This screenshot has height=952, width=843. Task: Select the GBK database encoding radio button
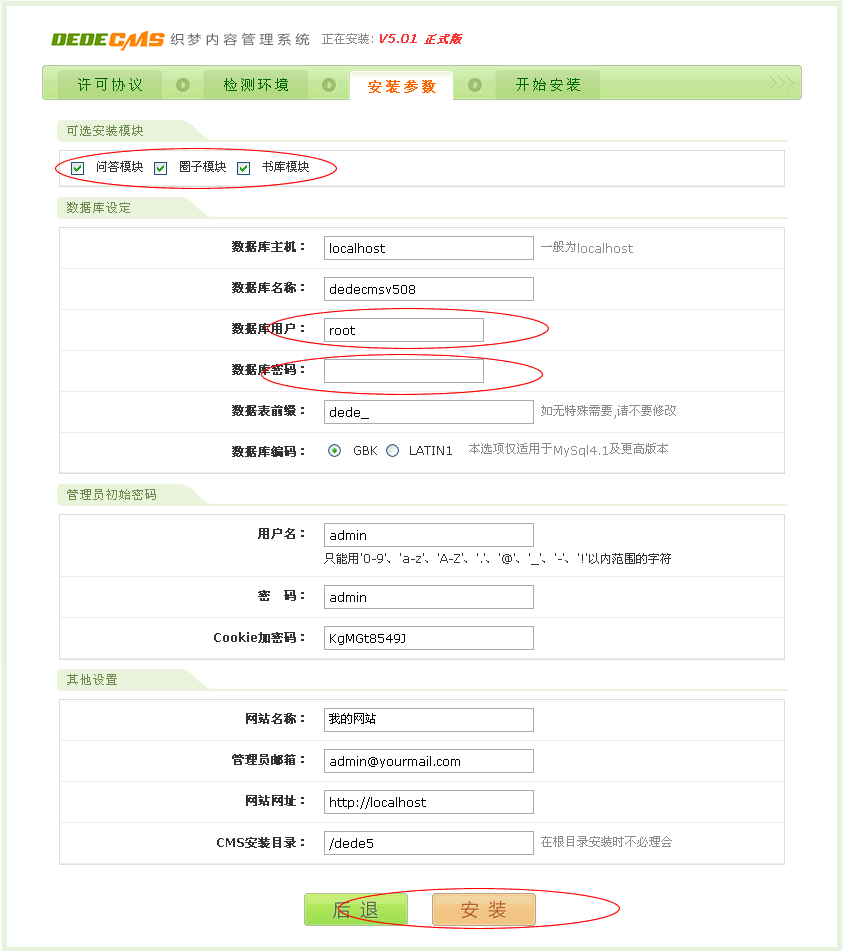click(x=336, y=450)
